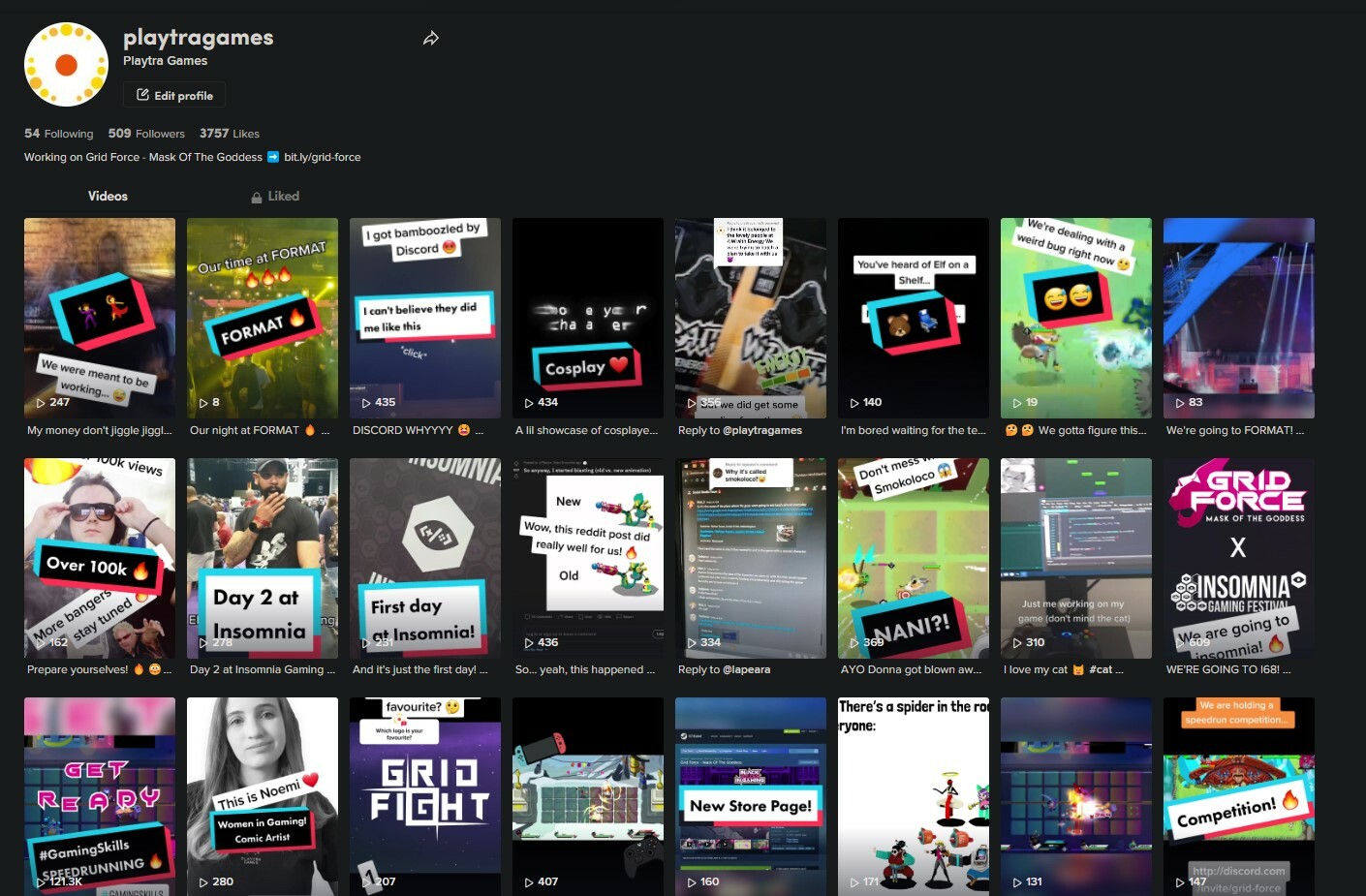Screen dimensions: 1366x896
Task: Open the 'NANI?!' Smokoloco video thumbnail
Action: tap(914, 558)
